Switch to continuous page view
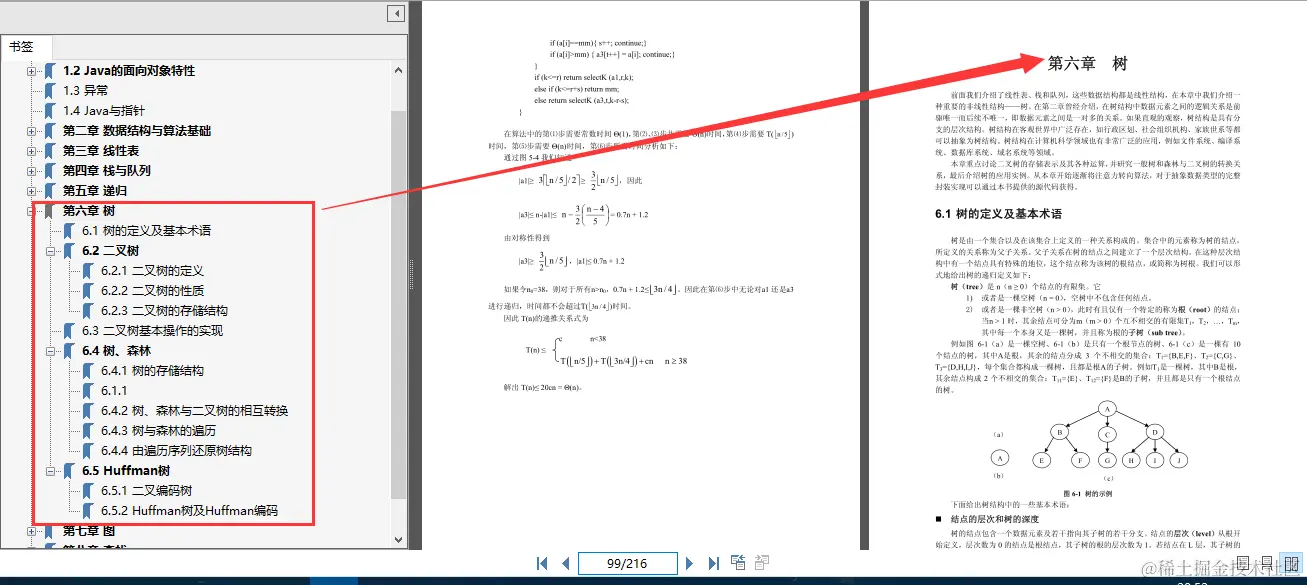Image resolution: width=1307 pixels, height=585 pixels. tap(1267, 563)
